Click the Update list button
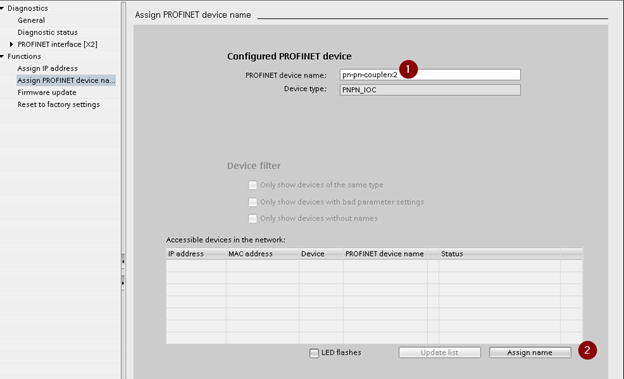The image size is (624, 379). click(439, 353)
